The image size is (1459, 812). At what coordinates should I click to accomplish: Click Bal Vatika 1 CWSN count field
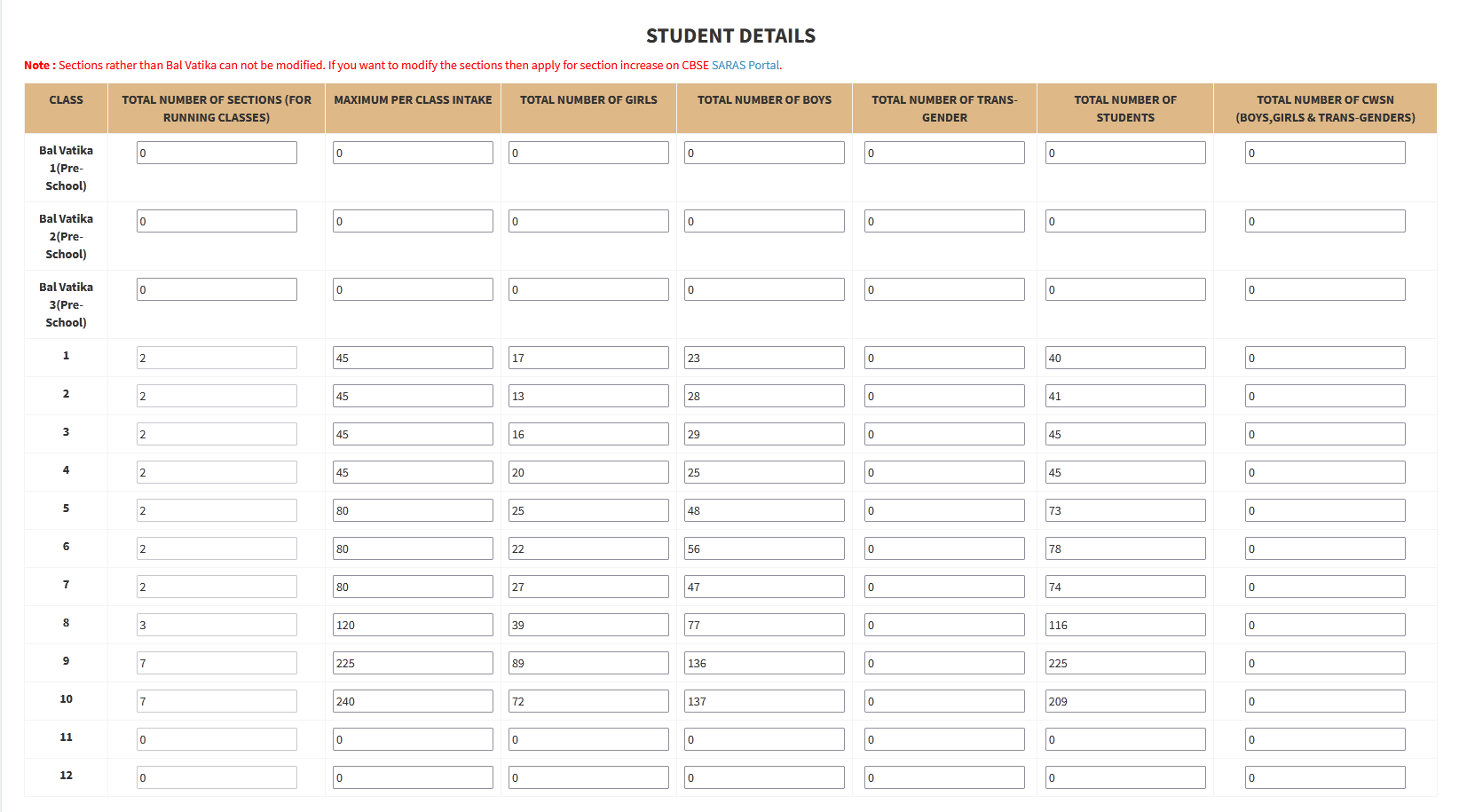[x=1325, y=153]
